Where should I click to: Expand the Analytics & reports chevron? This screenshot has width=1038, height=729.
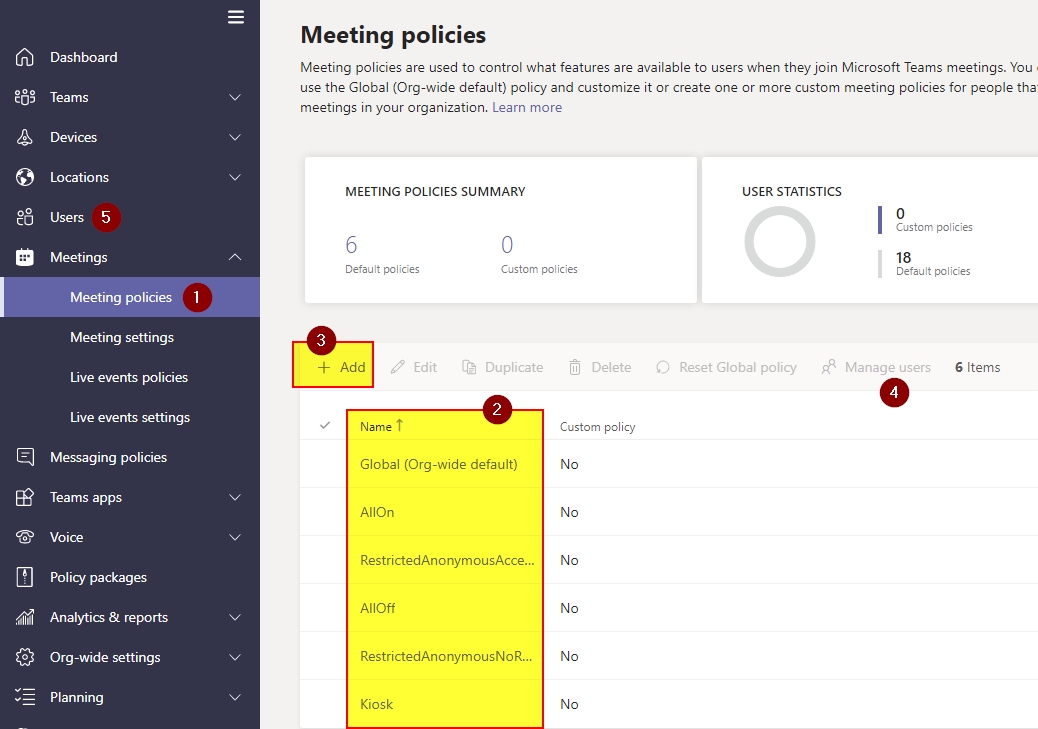[235, 617]
